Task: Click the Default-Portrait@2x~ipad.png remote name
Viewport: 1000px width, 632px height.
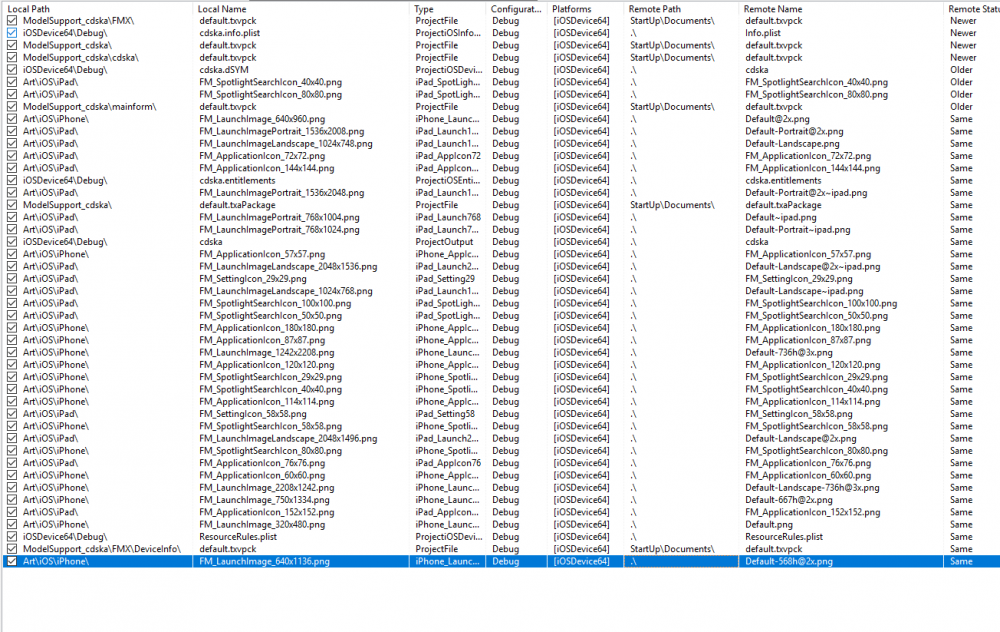Action: point(805,193)
